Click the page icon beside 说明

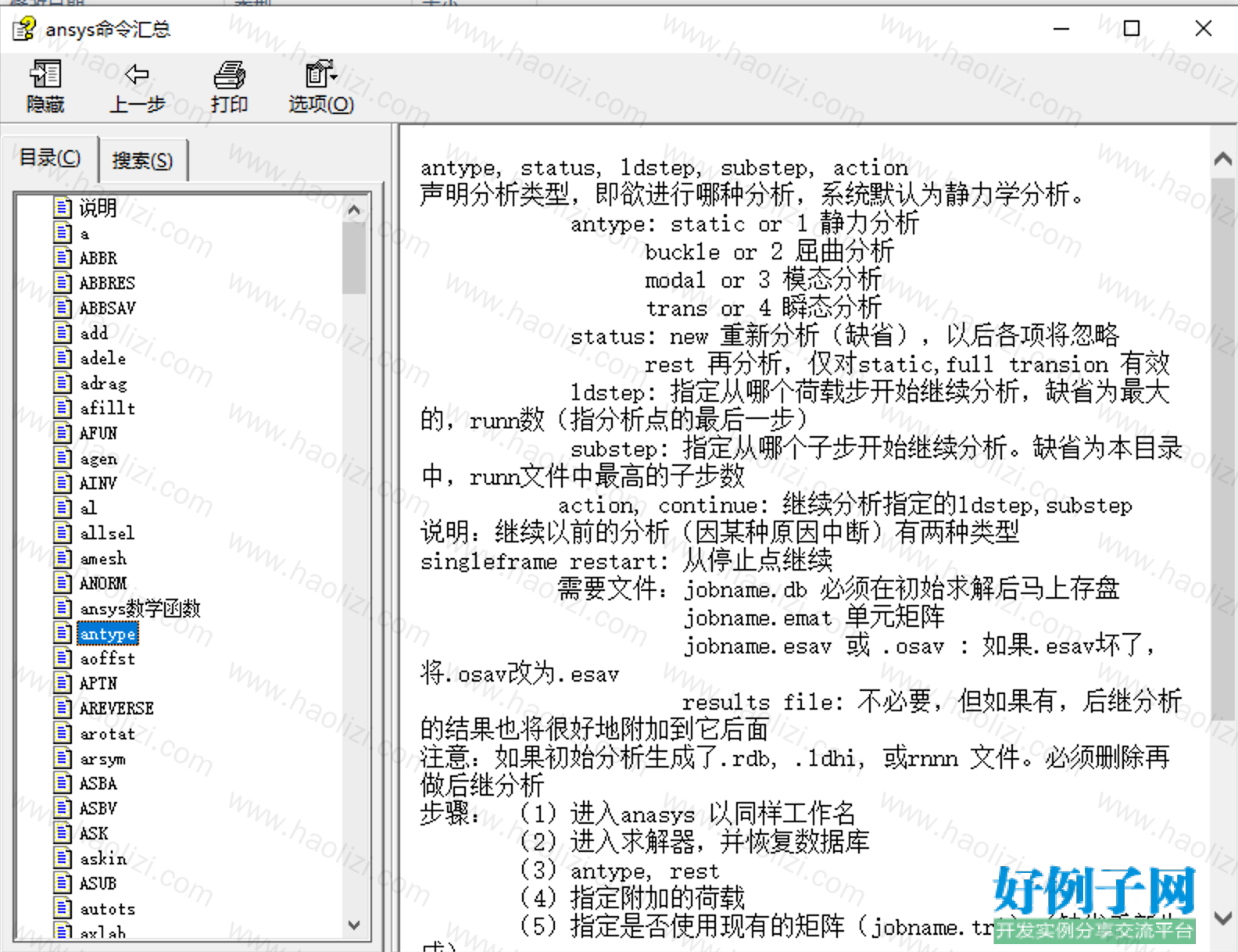(x=63, y=207)
